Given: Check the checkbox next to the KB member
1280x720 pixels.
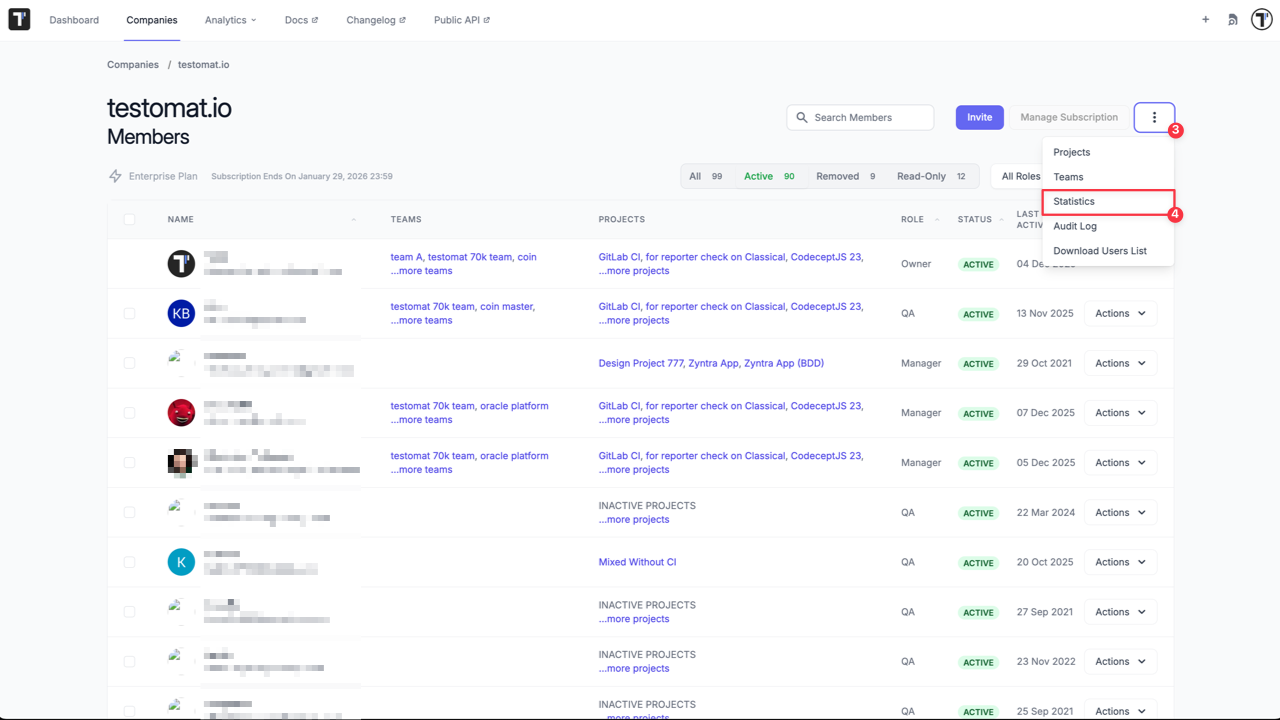Looking at the screenshot, I should (x=128, y=313).
